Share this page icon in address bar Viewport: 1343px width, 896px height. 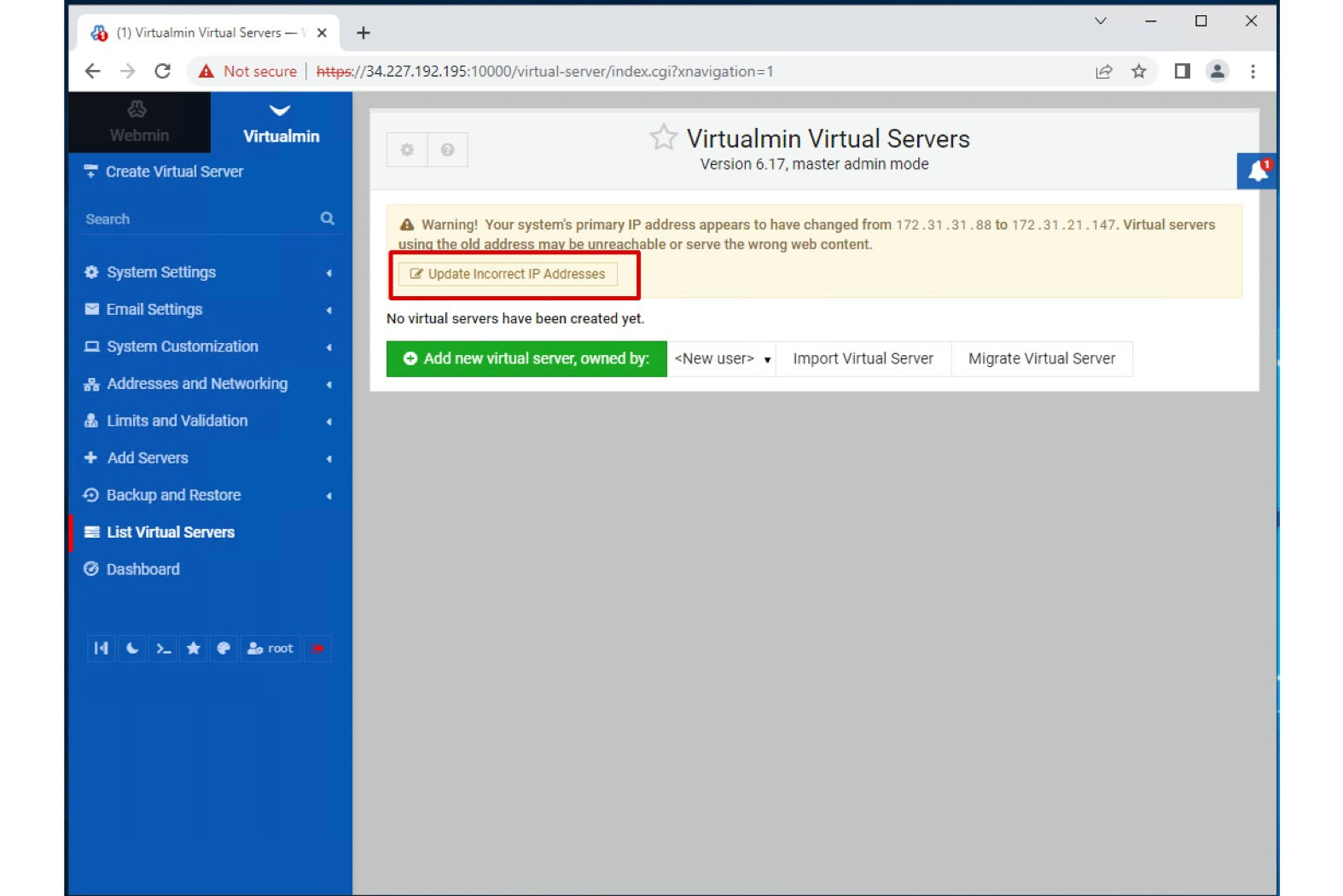[x=1104, y=72]
